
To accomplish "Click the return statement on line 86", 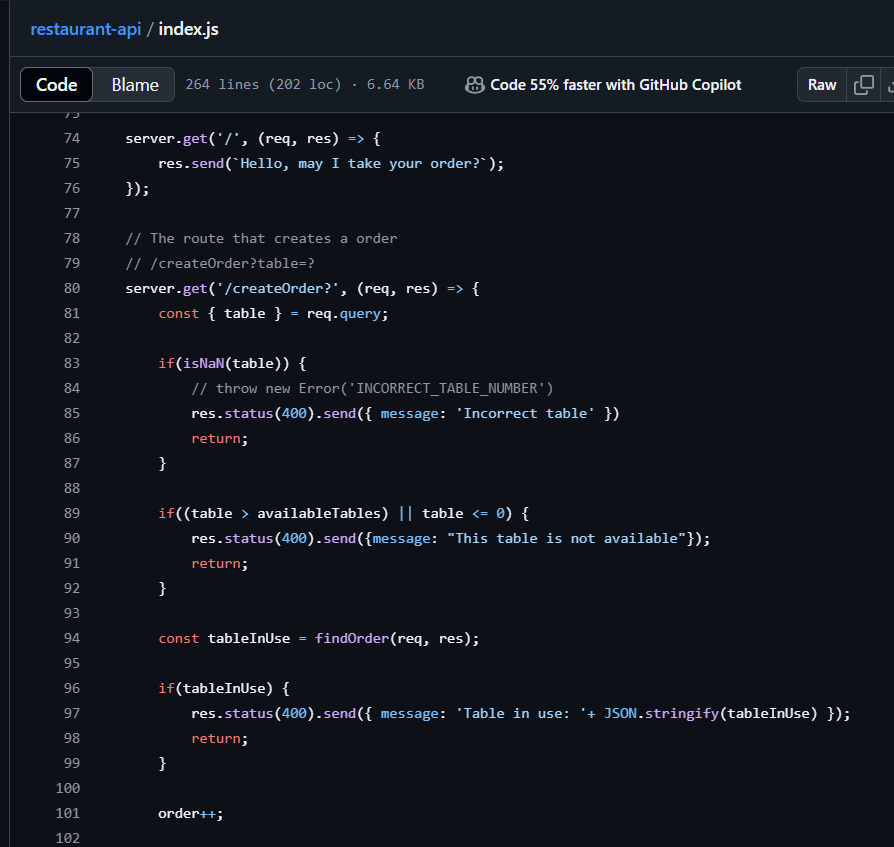I will pyautogui.click(x=220, y=438).
